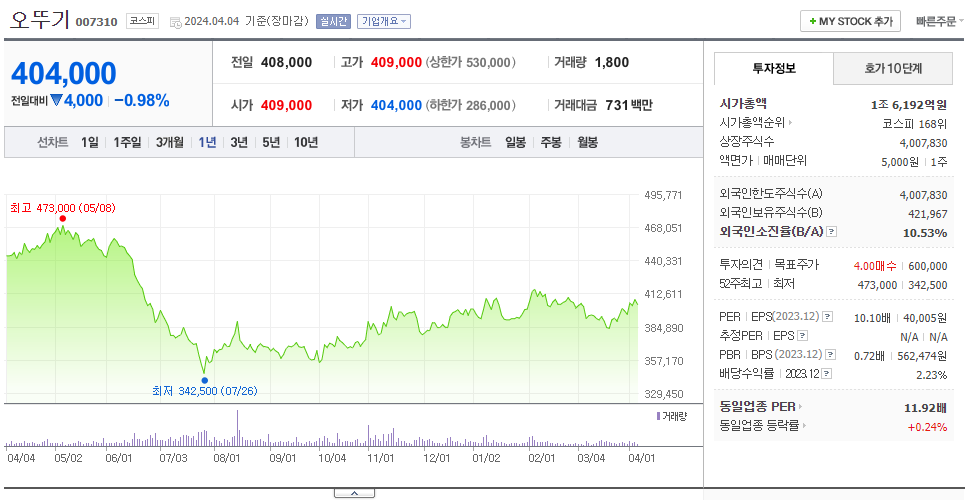Click the 코스피 168위 ranking value
This screenshot has height=500, width=968.
(915, 124)
